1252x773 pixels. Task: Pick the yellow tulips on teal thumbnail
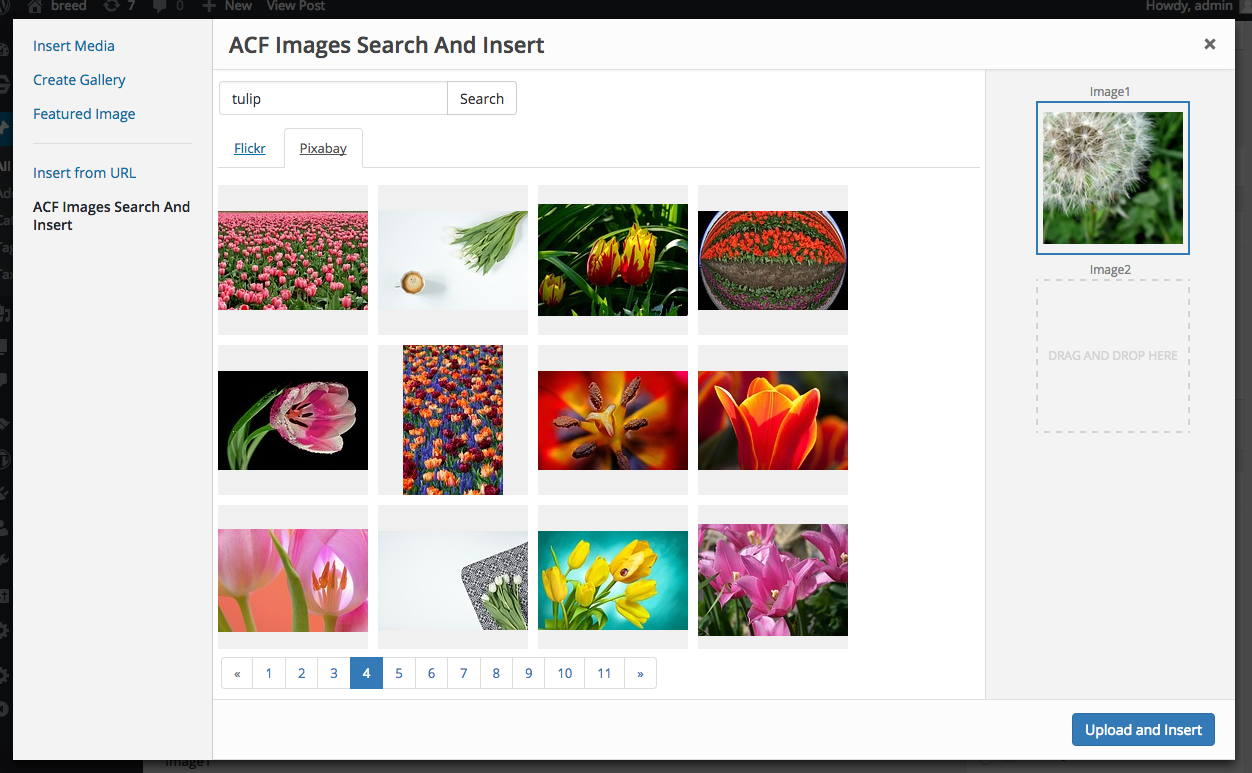613,580
